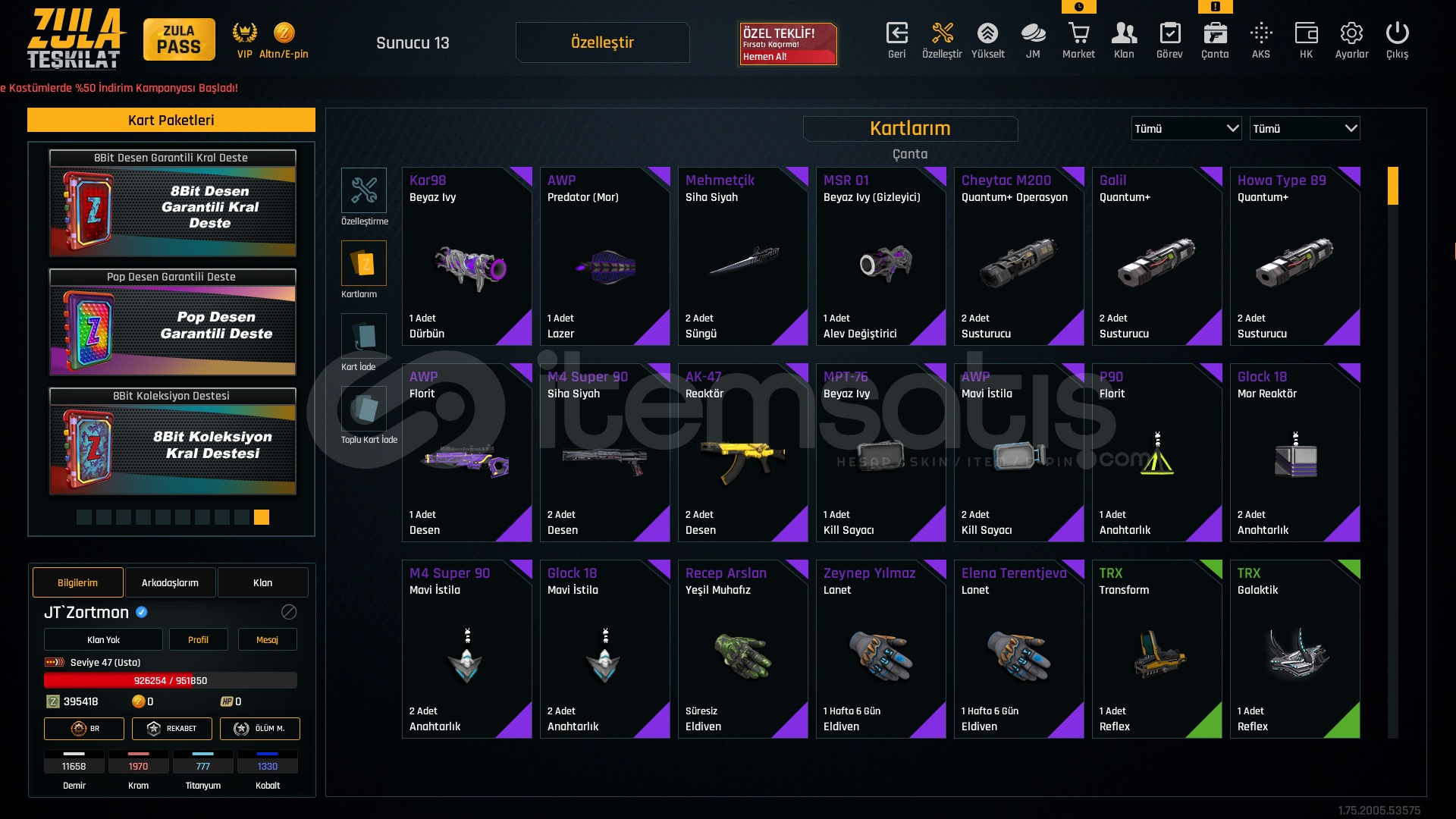The height and width of the screenshot is (819, 1456).
Task: Select the first card pack page dot
Action: click(x=84, y=517)
